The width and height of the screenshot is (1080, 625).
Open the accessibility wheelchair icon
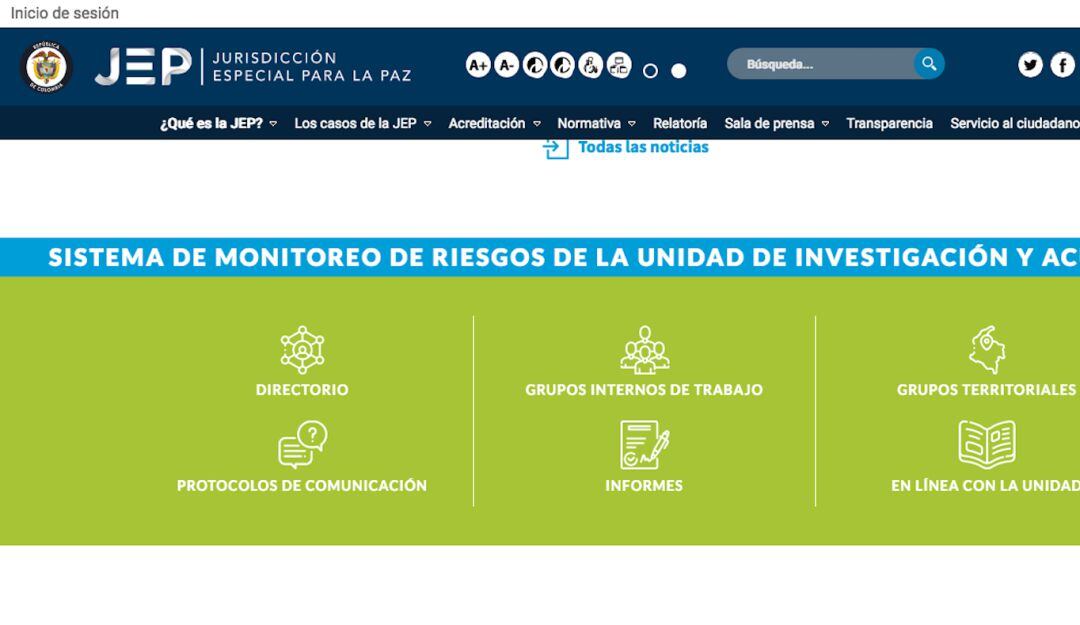[591, 65]
